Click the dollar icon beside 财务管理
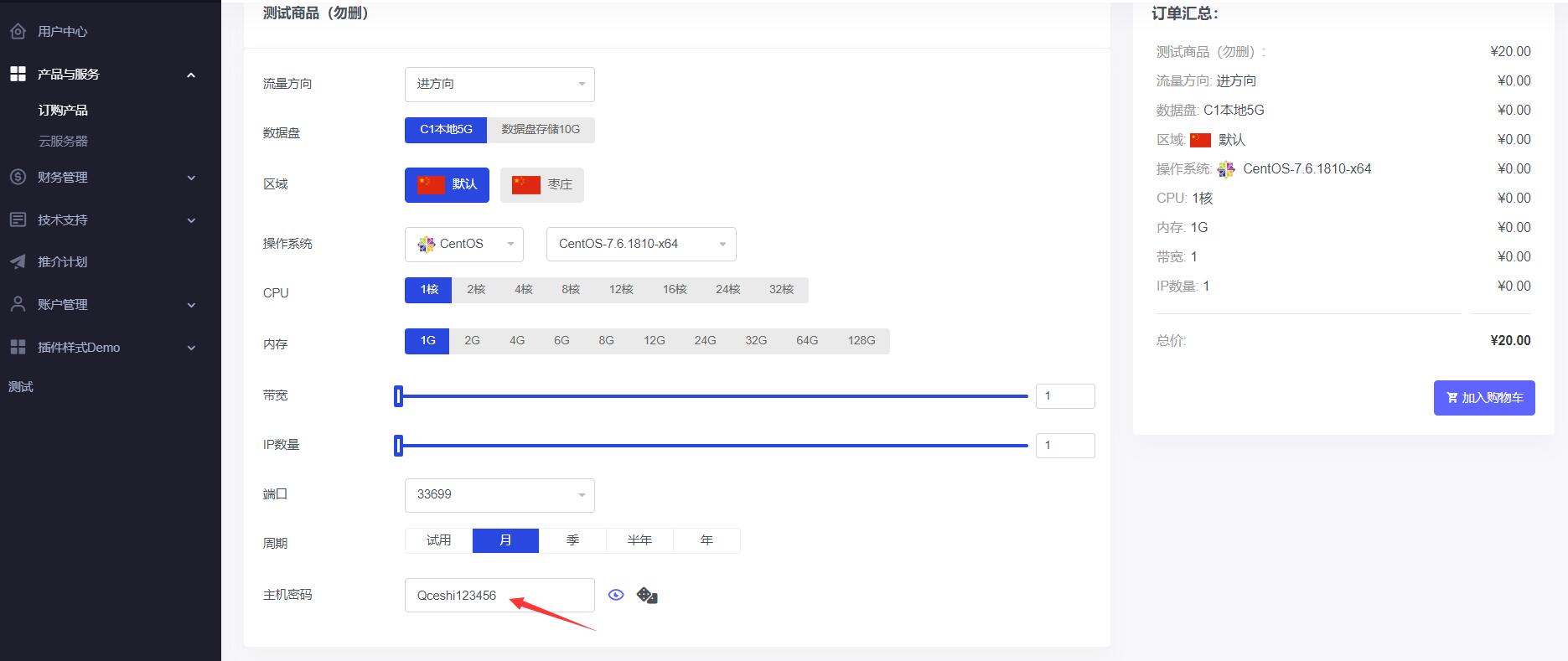The width and height of the screenshot is (1568, 661). [x=18, y=177]
